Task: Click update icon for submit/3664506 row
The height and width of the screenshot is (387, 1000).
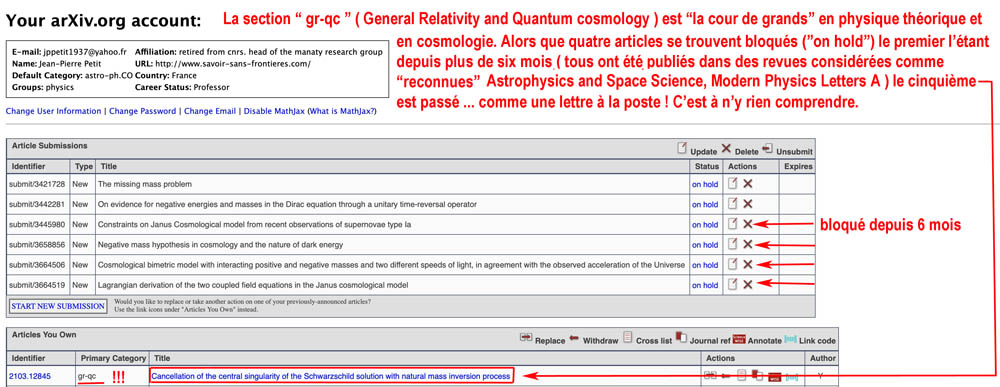Action: coord(733,264)
